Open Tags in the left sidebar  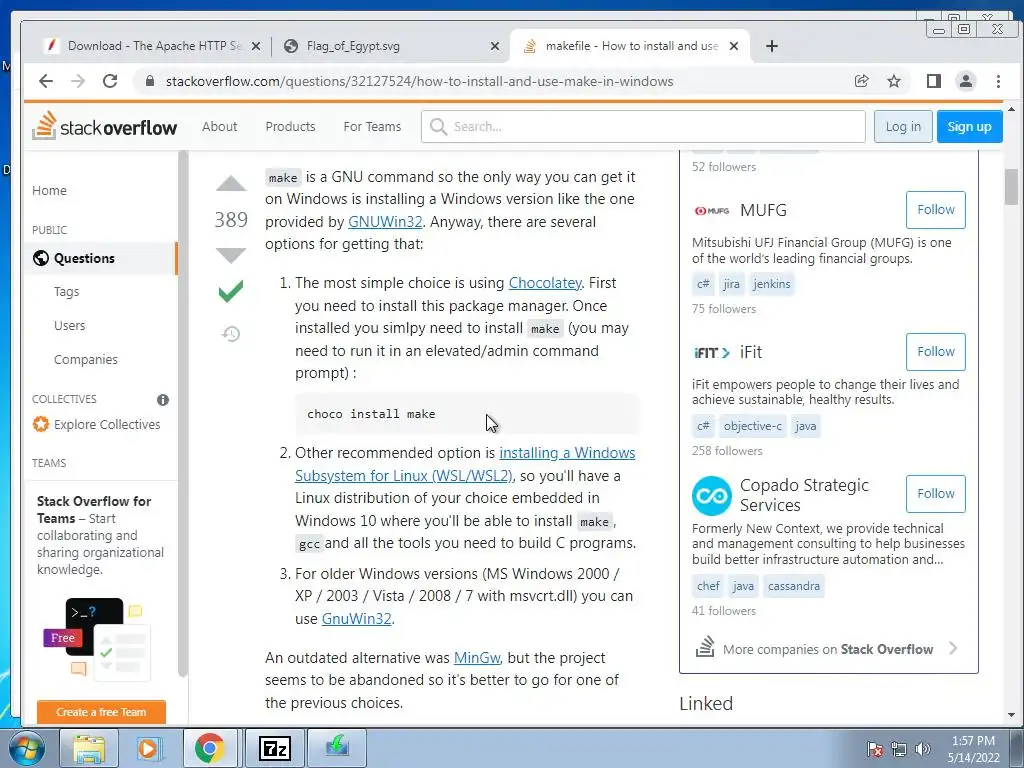(x=67, y=292)
